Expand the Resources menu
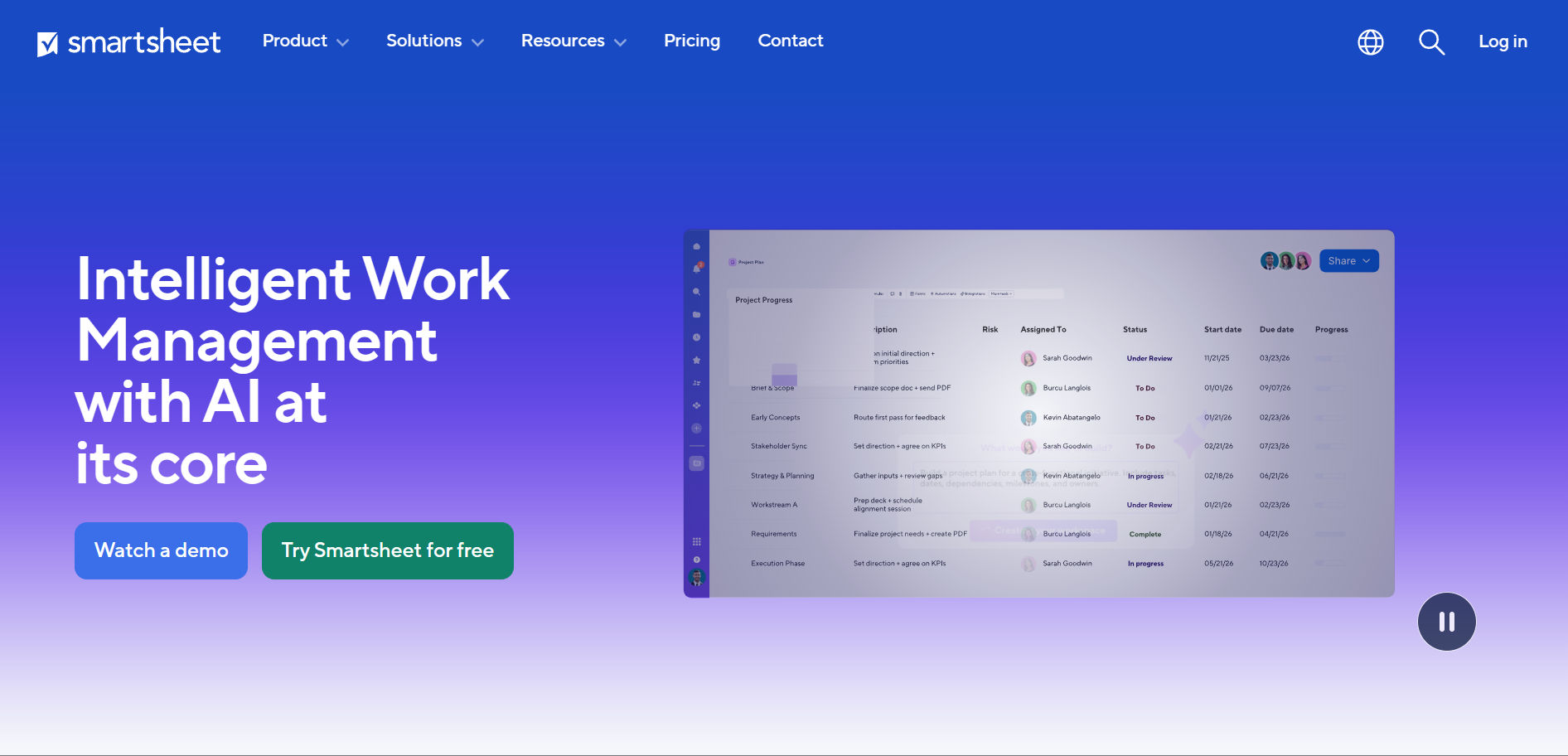This screenshot has width=1568, height=756. click(573, 41)
